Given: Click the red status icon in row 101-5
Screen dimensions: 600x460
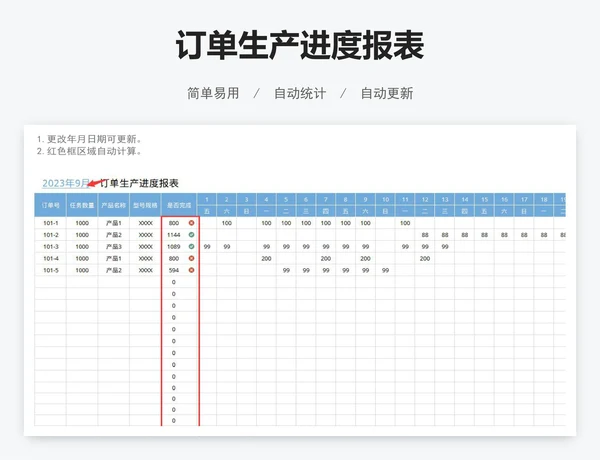Looking at the screenshot, I should point(191,270).
